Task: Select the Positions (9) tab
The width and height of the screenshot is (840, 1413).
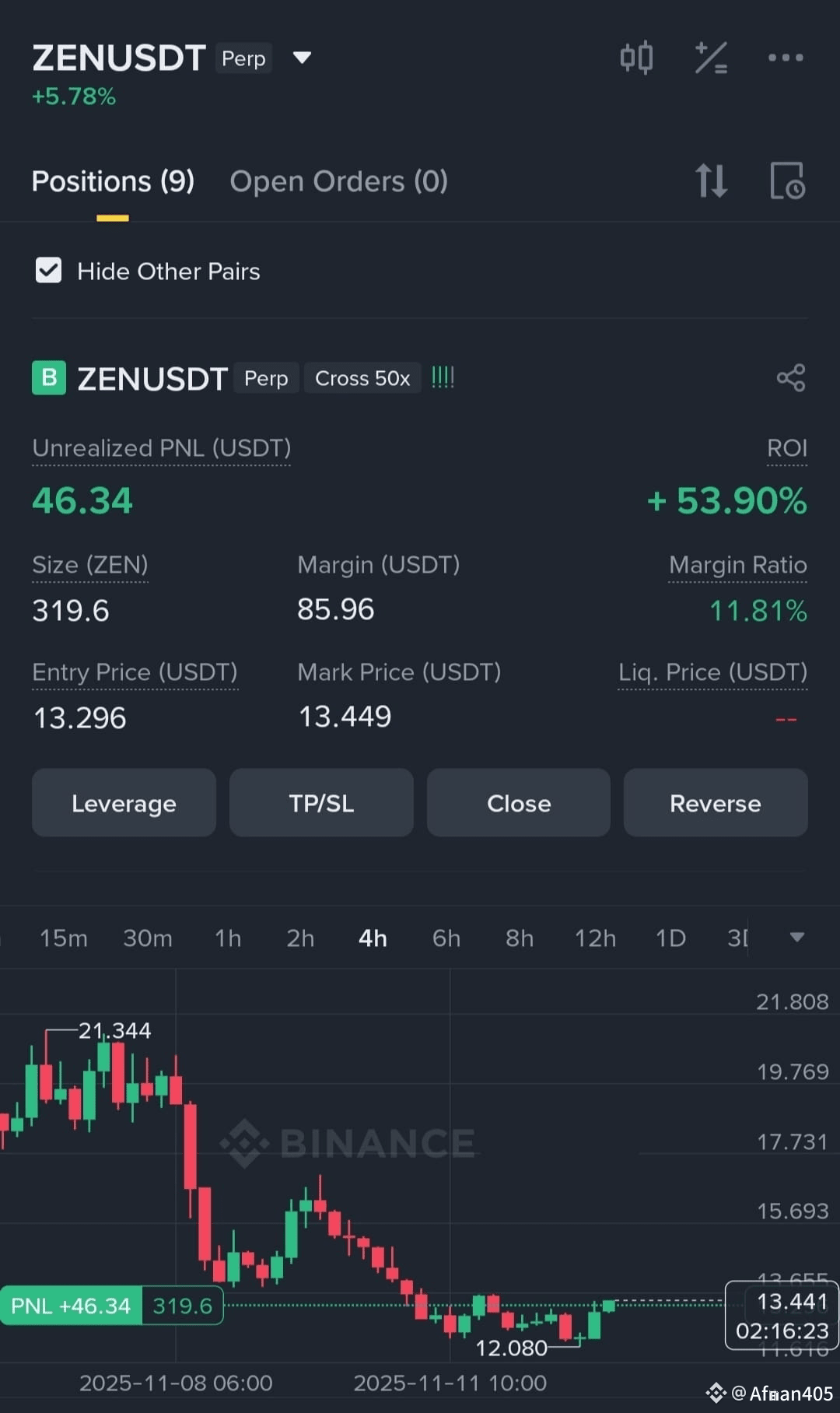Action: [x=113, y=181]
